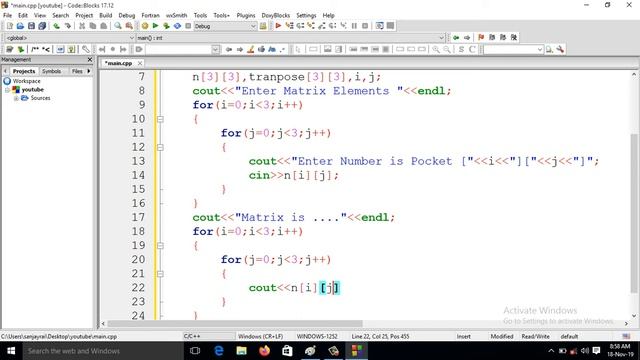This screenshot has width=640, height=360.
Task: Open the DoxyBlocks menu
Action: [x=276, y=15]
